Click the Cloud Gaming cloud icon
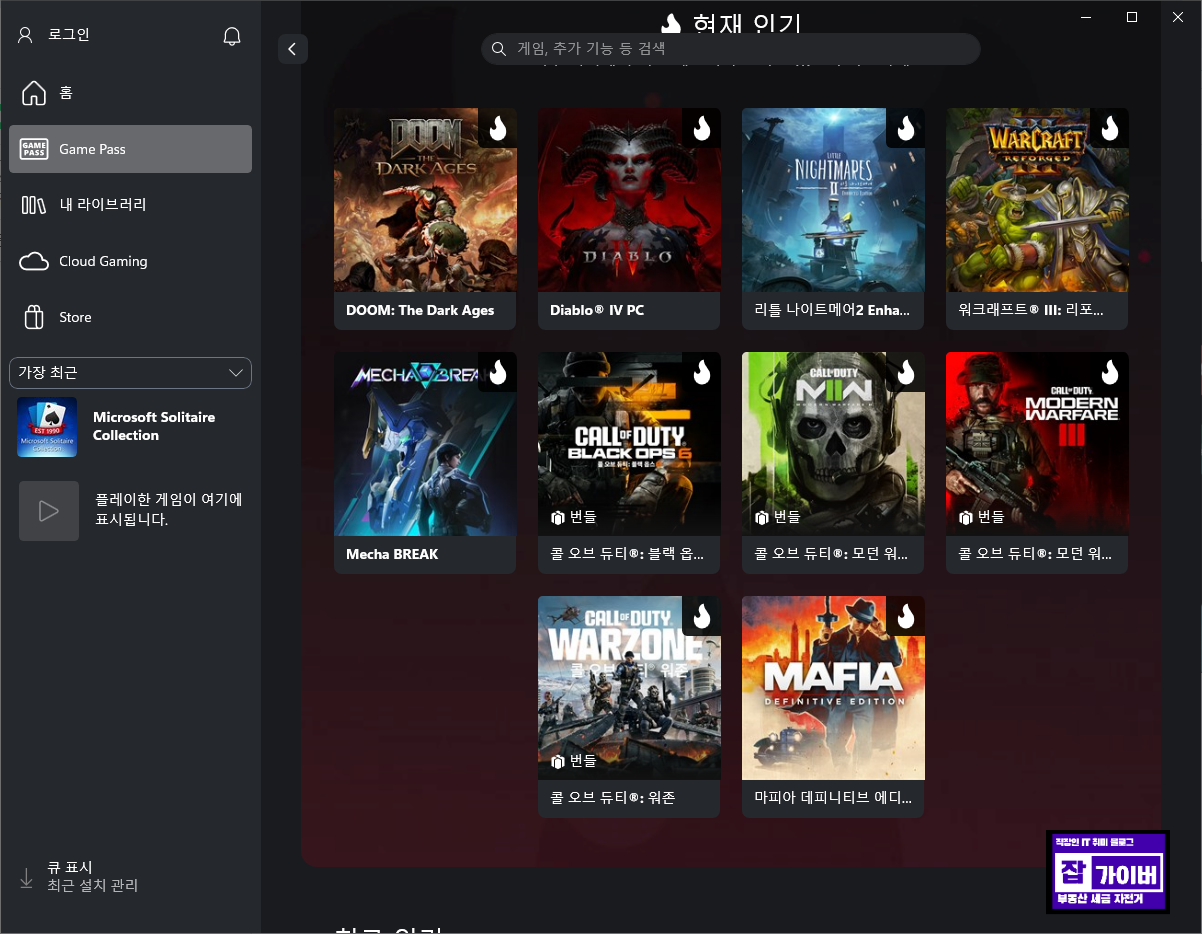 34,261
